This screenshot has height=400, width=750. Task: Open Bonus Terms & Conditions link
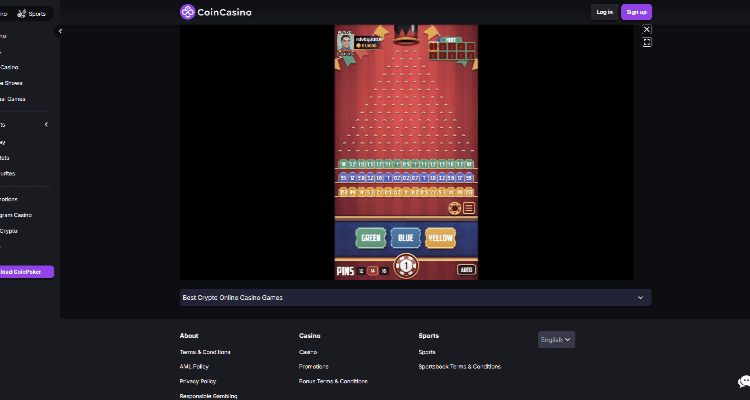coord(333,381)
